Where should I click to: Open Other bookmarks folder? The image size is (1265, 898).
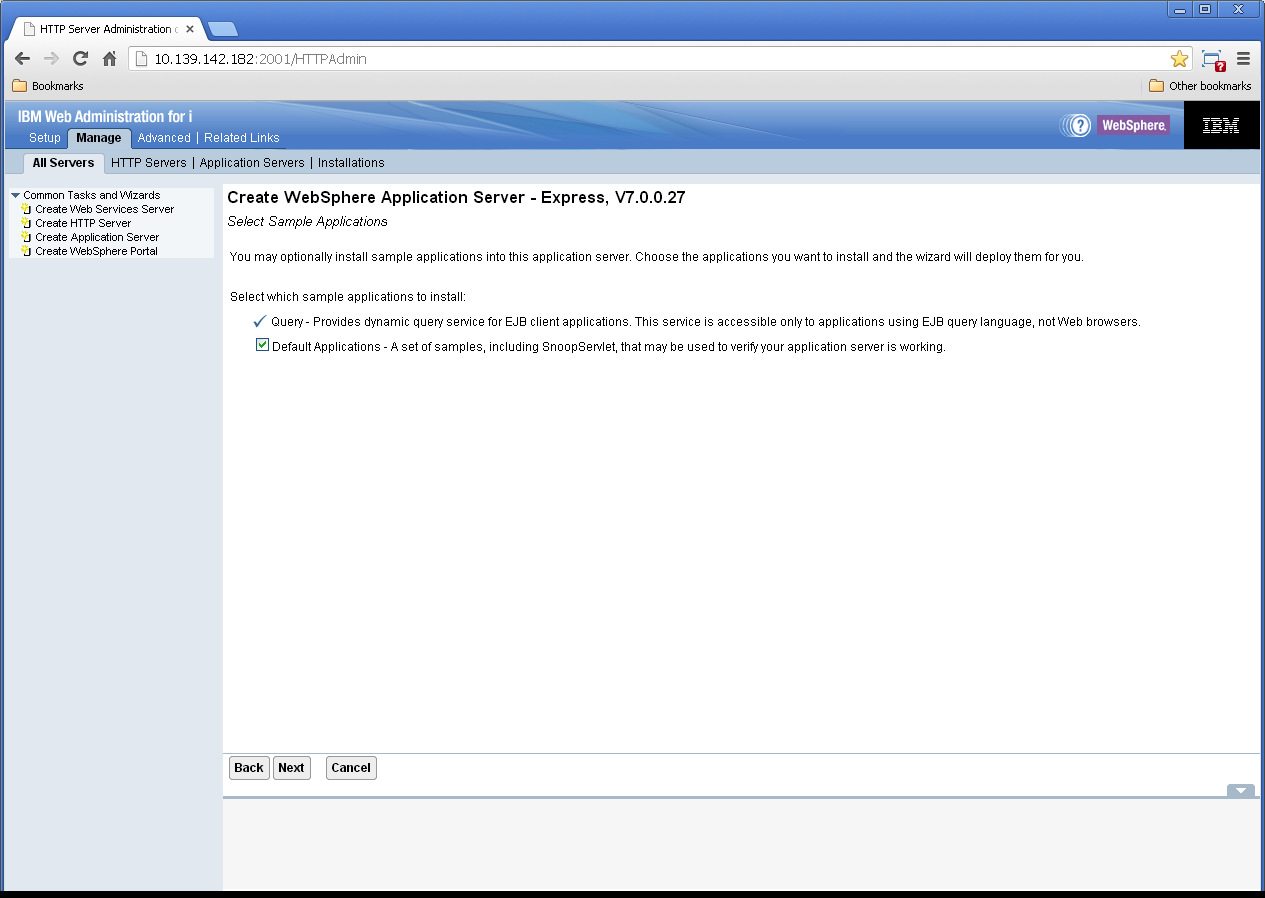coord(1200,86)
